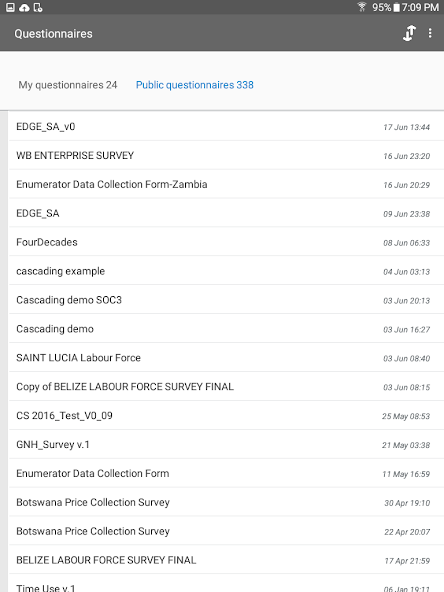Tap the image notification icon in status bar

tap(10, 8)
